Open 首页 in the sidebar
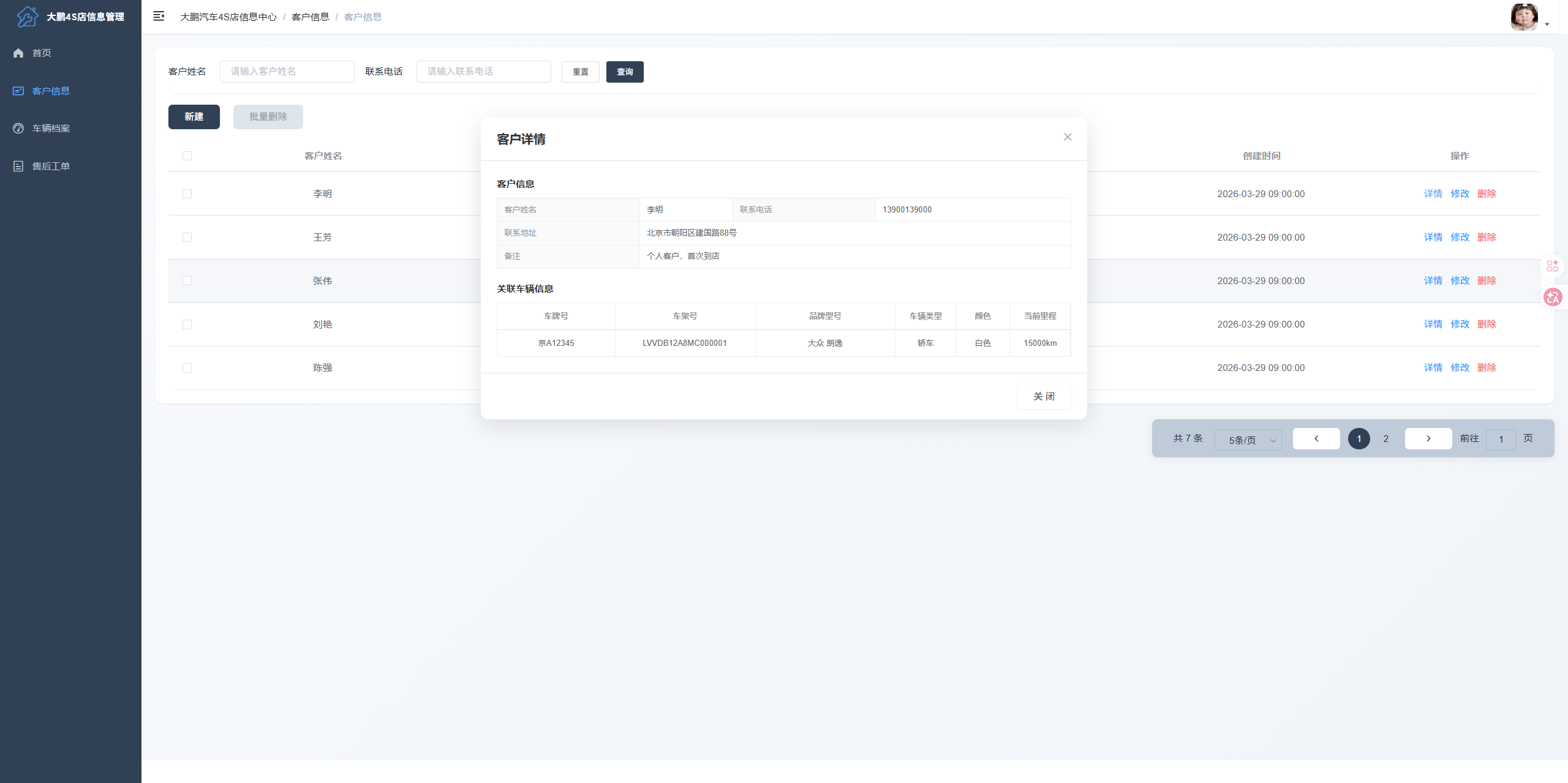The height and width of the screenshot is (783, 1568). click(70, 53)
